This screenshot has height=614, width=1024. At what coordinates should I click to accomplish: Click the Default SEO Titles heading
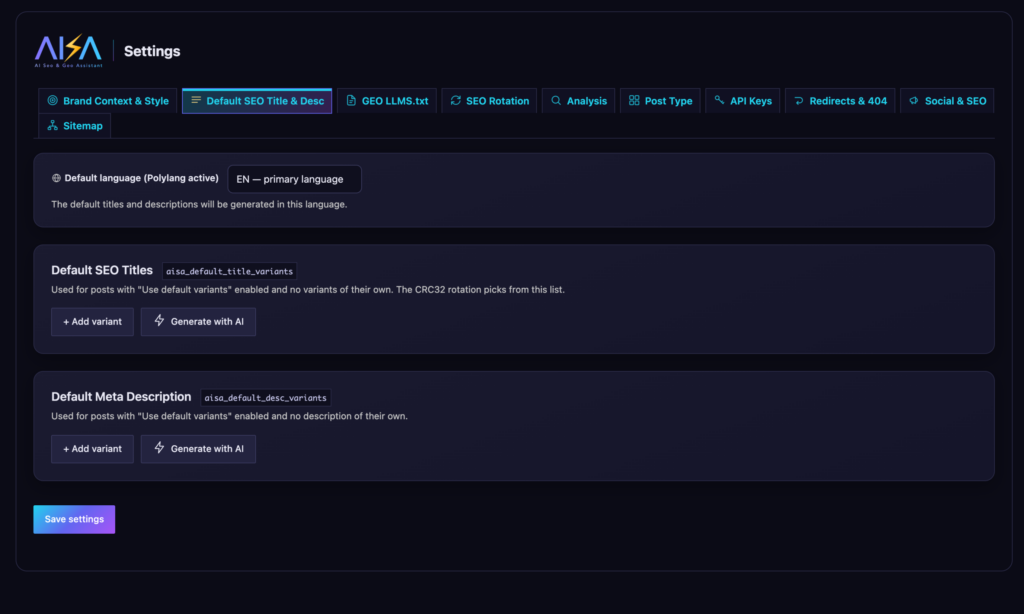point(102,270)
